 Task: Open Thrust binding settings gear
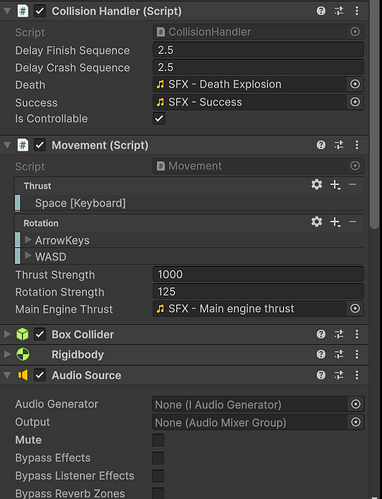(x=317, y=185)
